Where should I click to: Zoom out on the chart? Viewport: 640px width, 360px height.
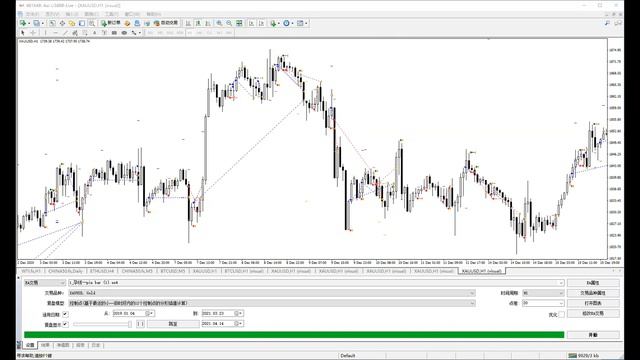click(x=229, y=23)
